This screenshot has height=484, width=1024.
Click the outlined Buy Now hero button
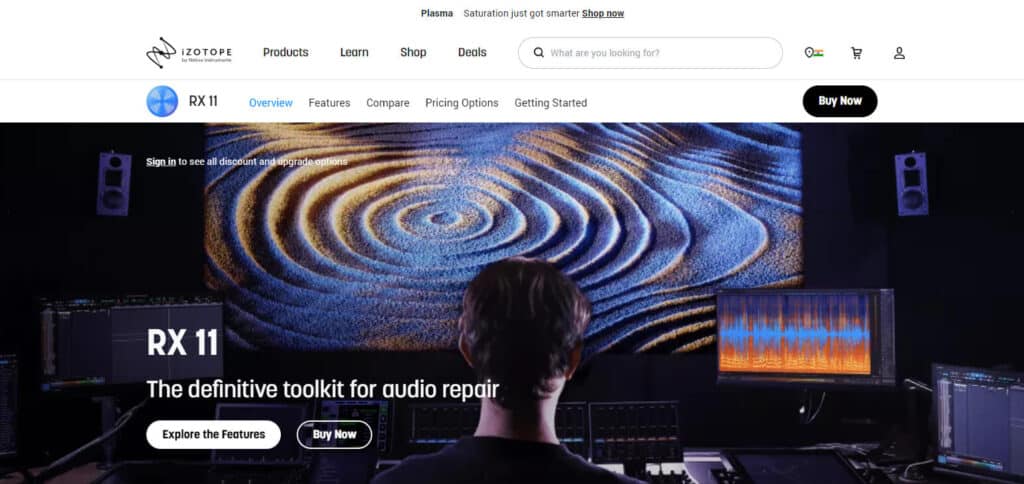(x=334, y=434)
